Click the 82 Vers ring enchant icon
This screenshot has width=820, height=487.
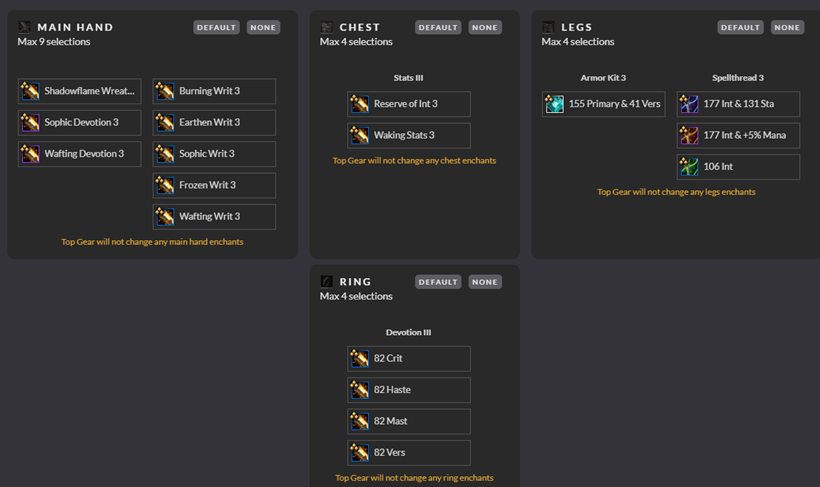pyautogui.click(x=359, y=452)
